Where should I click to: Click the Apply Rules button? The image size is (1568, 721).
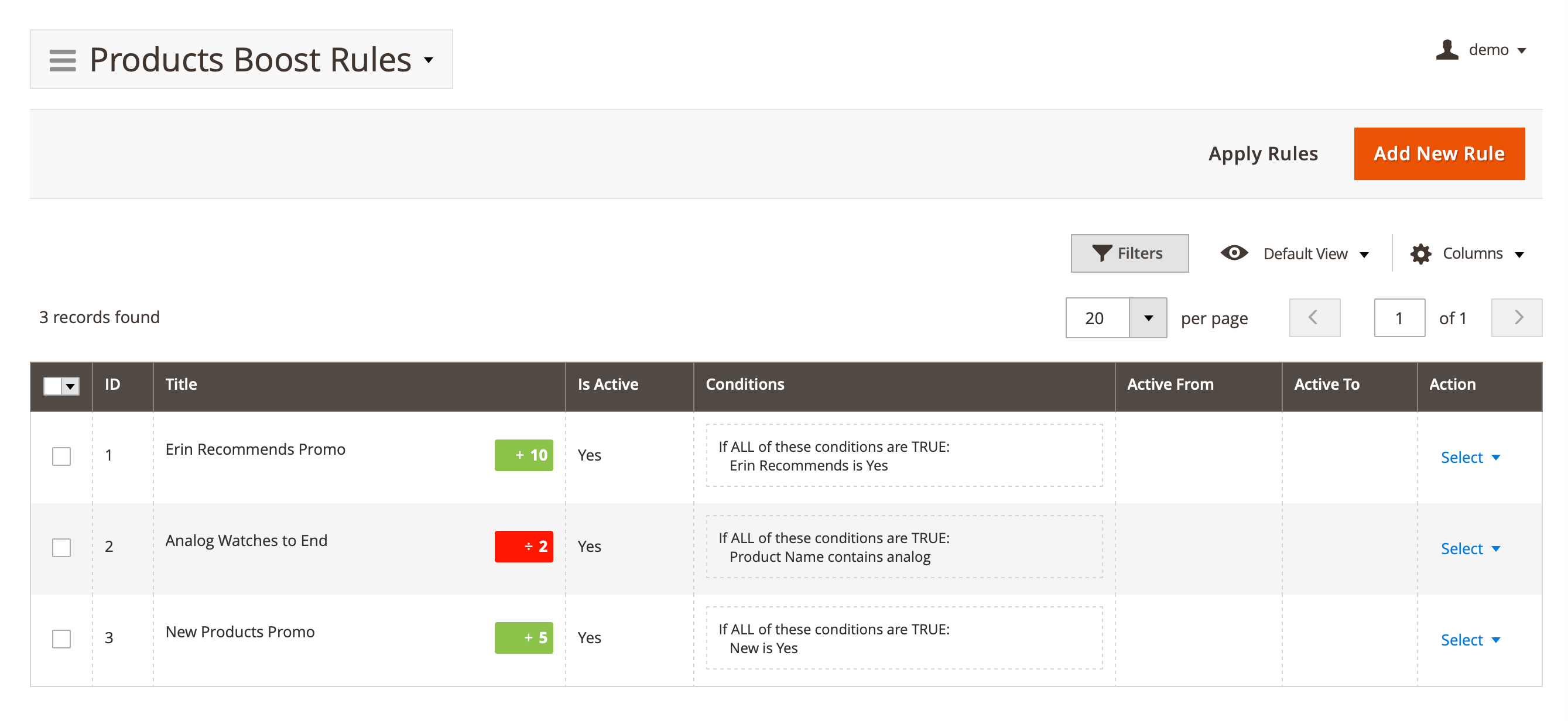[1262, 154]
